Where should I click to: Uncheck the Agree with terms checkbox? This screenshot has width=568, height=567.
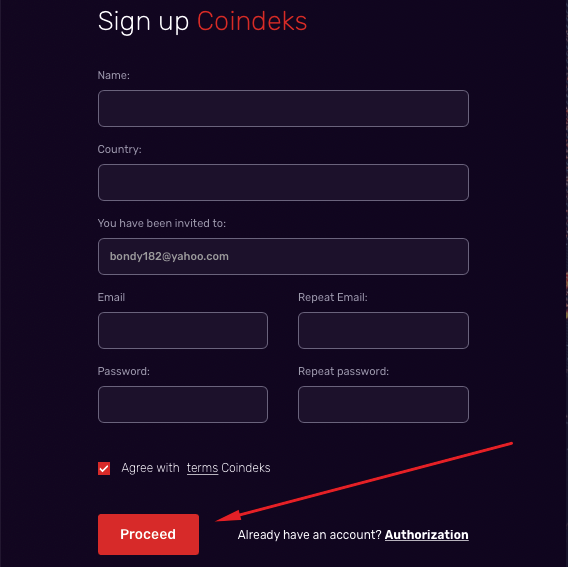tap(104, 468)
